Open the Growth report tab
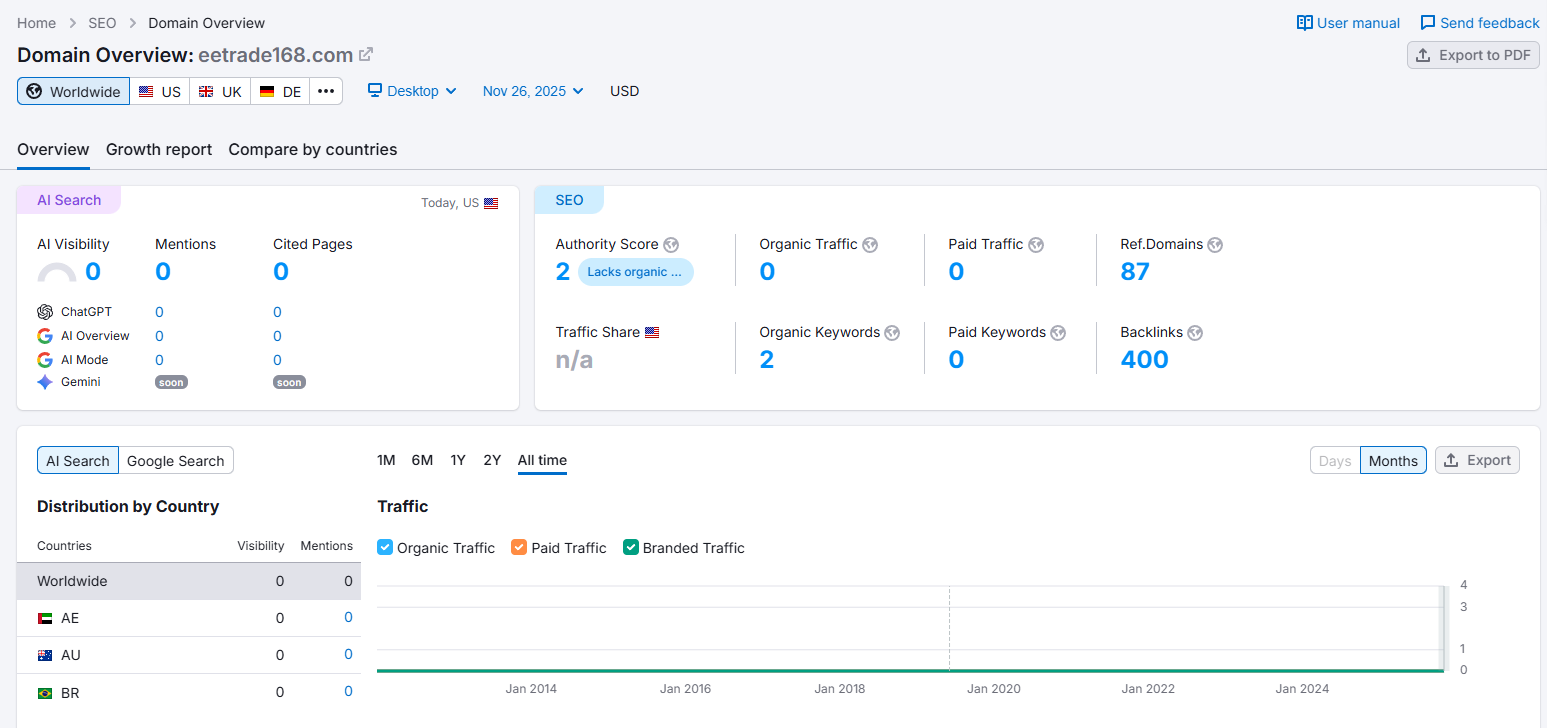Screen dimensions: 1547x728 point(159,149)
